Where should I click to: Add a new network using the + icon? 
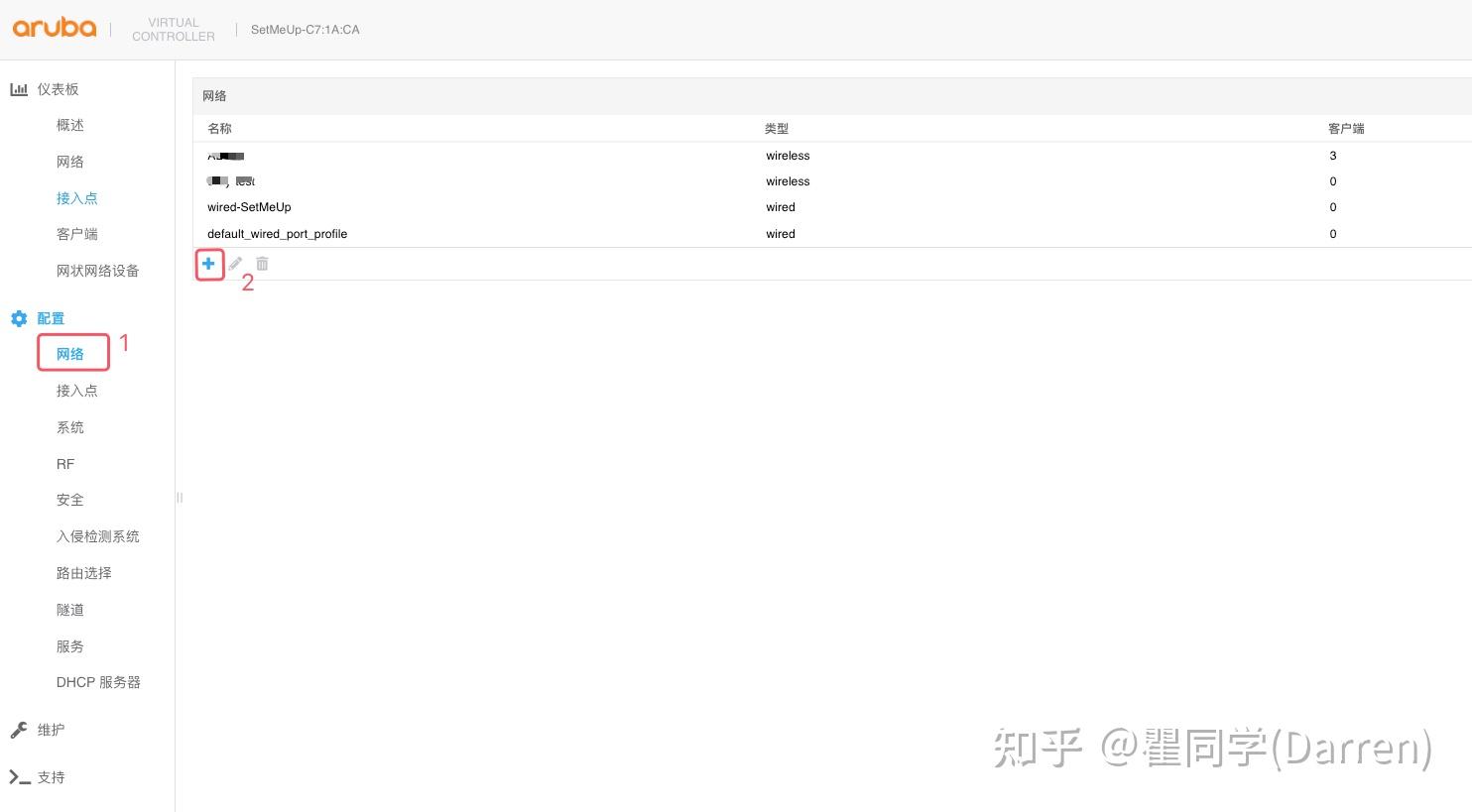pos(208,264)
